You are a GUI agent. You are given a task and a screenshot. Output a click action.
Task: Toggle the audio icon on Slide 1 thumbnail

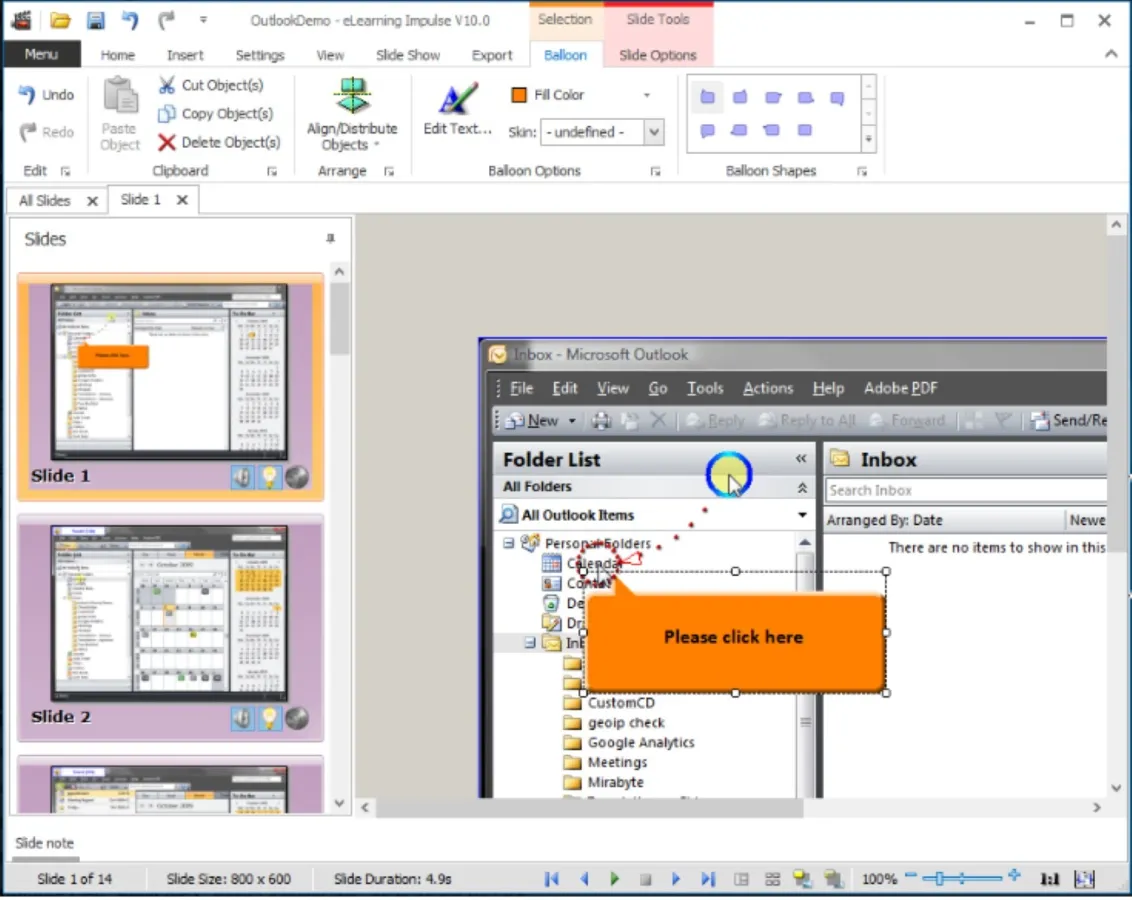point(242,477)
